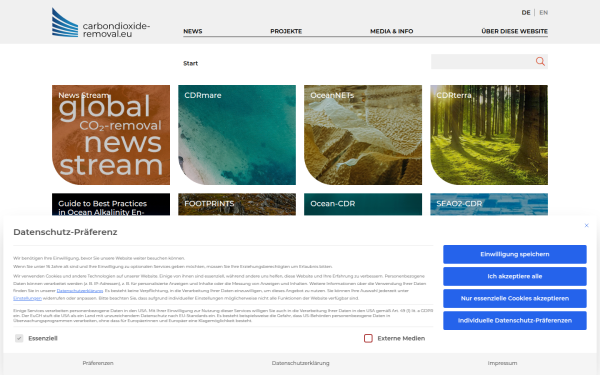Viewport: 600px width, 375px height.
Task: Open the NEWS menu
Action: [192, 31]
